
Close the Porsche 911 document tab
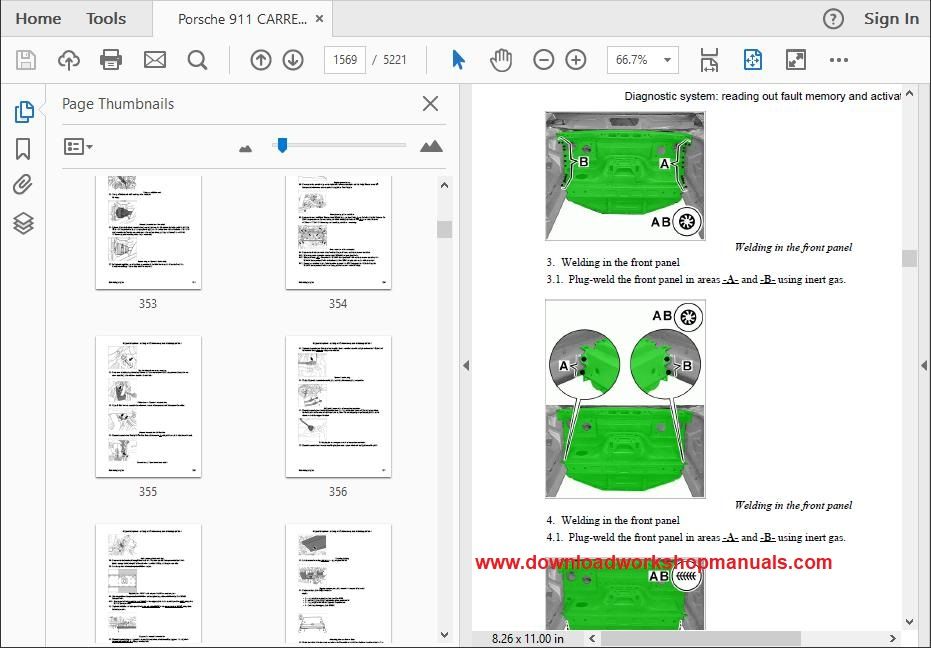click(x=319, y=19)
